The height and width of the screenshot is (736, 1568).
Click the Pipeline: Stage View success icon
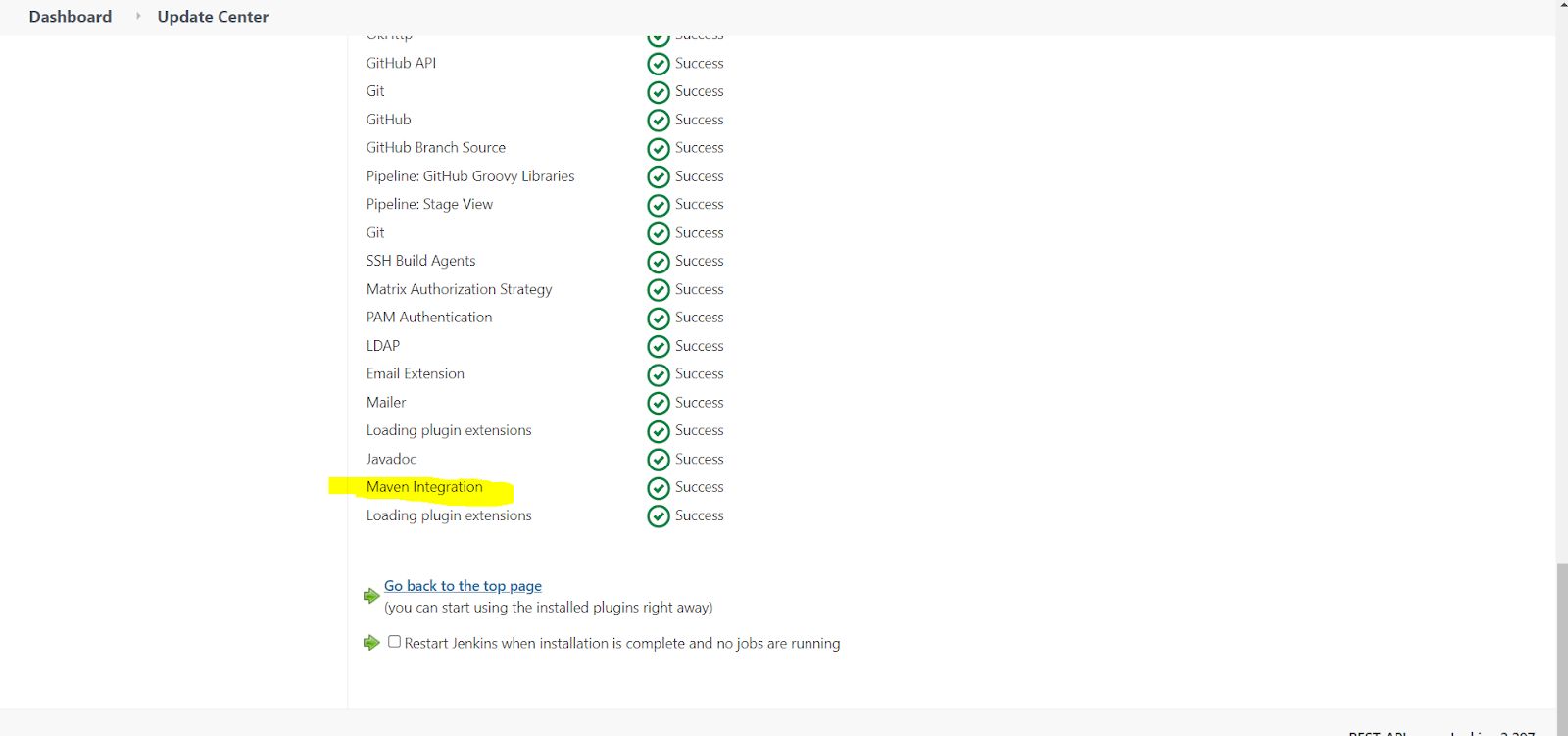pyautogui.click(x=659, y=206)
